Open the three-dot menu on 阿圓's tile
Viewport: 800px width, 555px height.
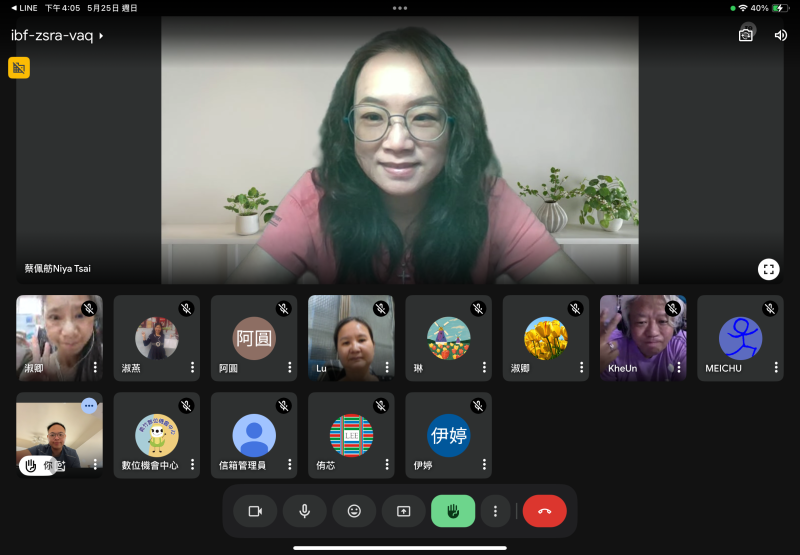(288, 367)
